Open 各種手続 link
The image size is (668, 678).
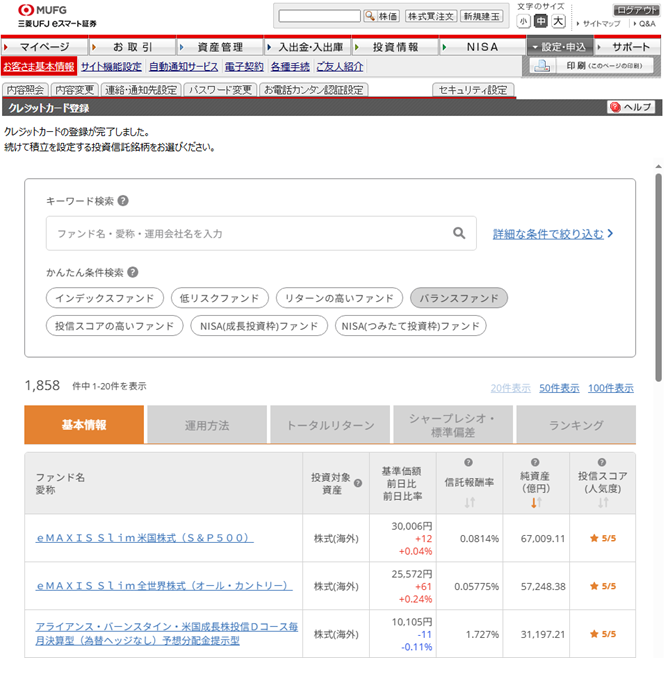(x=290, y=67)
